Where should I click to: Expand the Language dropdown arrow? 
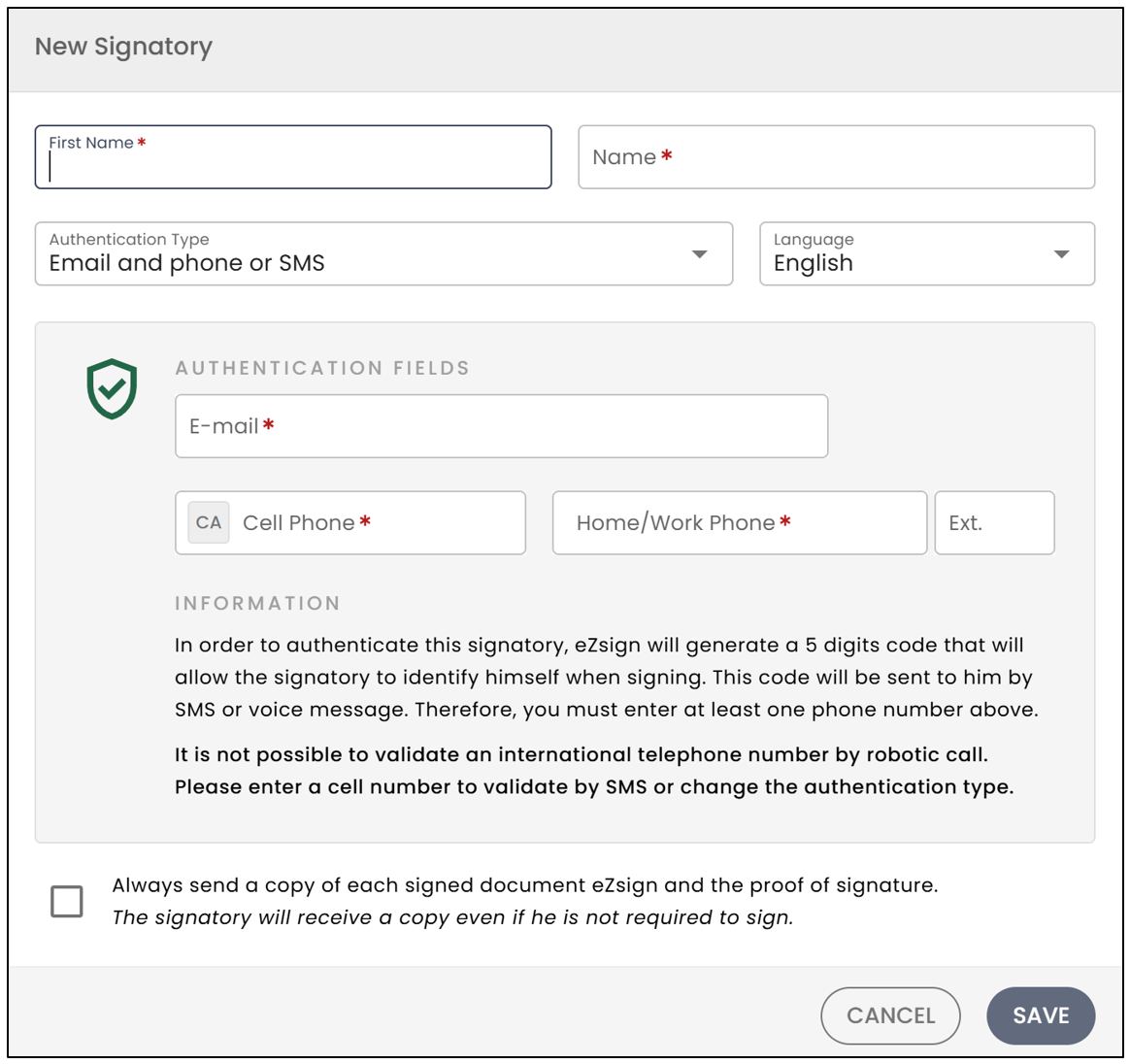(1061, 254)
